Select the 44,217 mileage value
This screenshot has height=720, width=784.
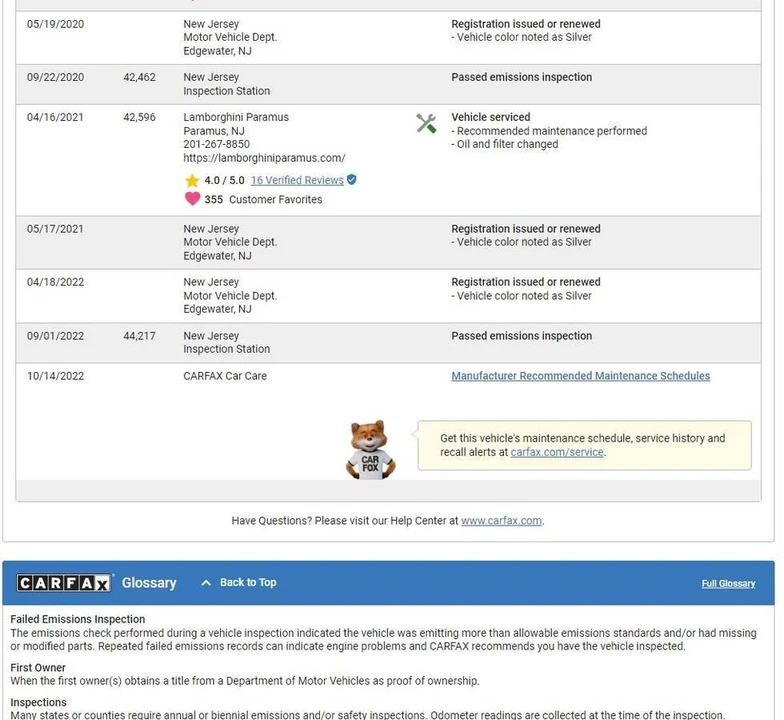(140, 336)
